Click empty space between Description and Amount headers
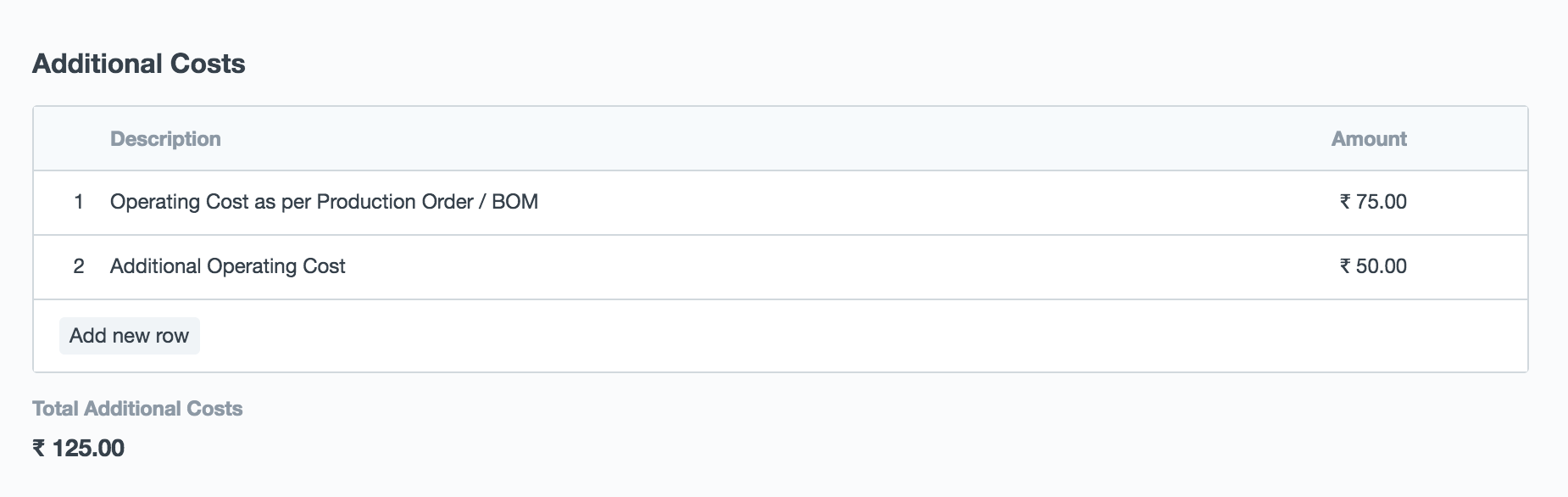The width and height of the screenshot is (1568, 497). (x=763, y=139)
